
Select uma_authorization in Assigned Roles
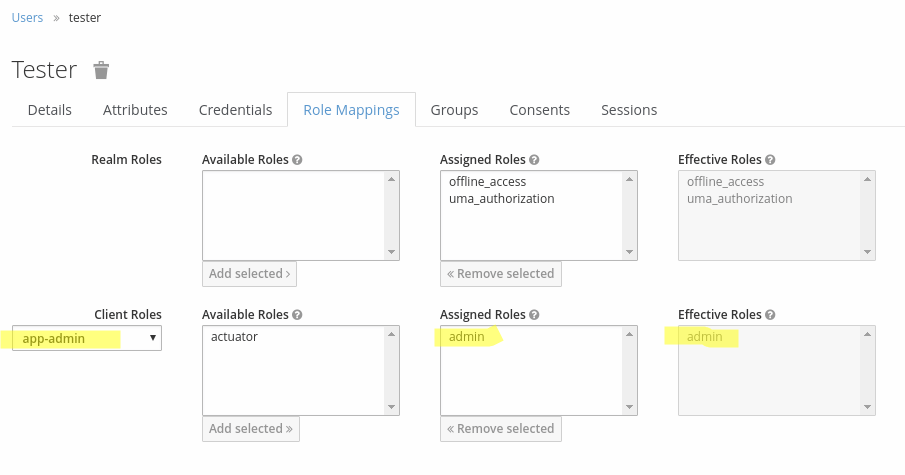[x=501, y=199]
